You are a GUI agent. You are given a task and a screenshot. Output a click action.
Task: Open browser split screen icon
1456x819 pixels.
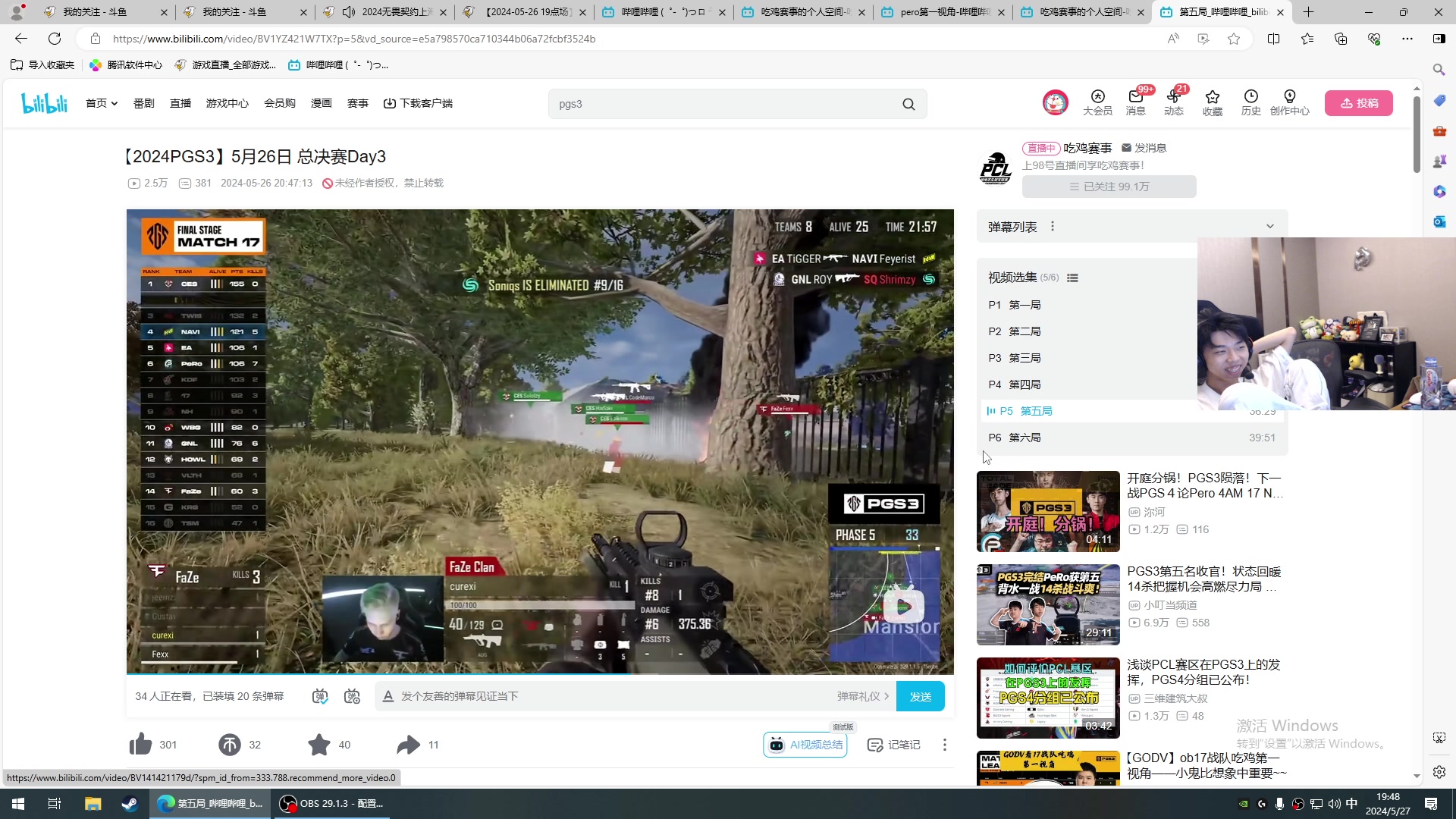tap(1273, 39)
